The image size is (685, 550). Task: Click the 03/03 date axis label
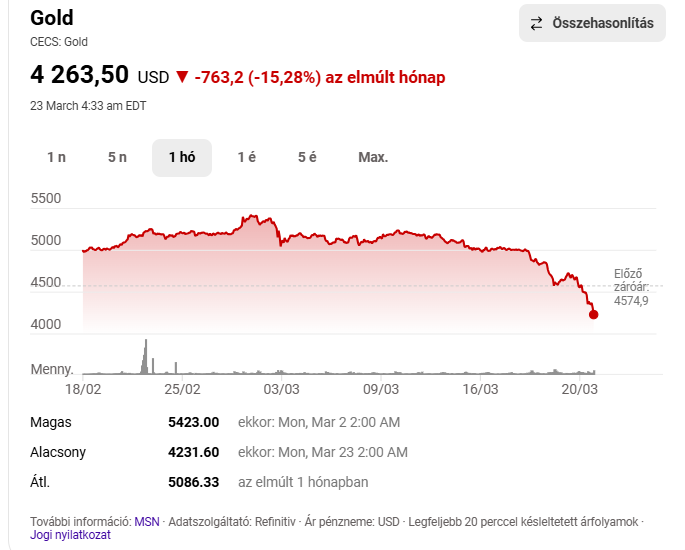point(281,388)
